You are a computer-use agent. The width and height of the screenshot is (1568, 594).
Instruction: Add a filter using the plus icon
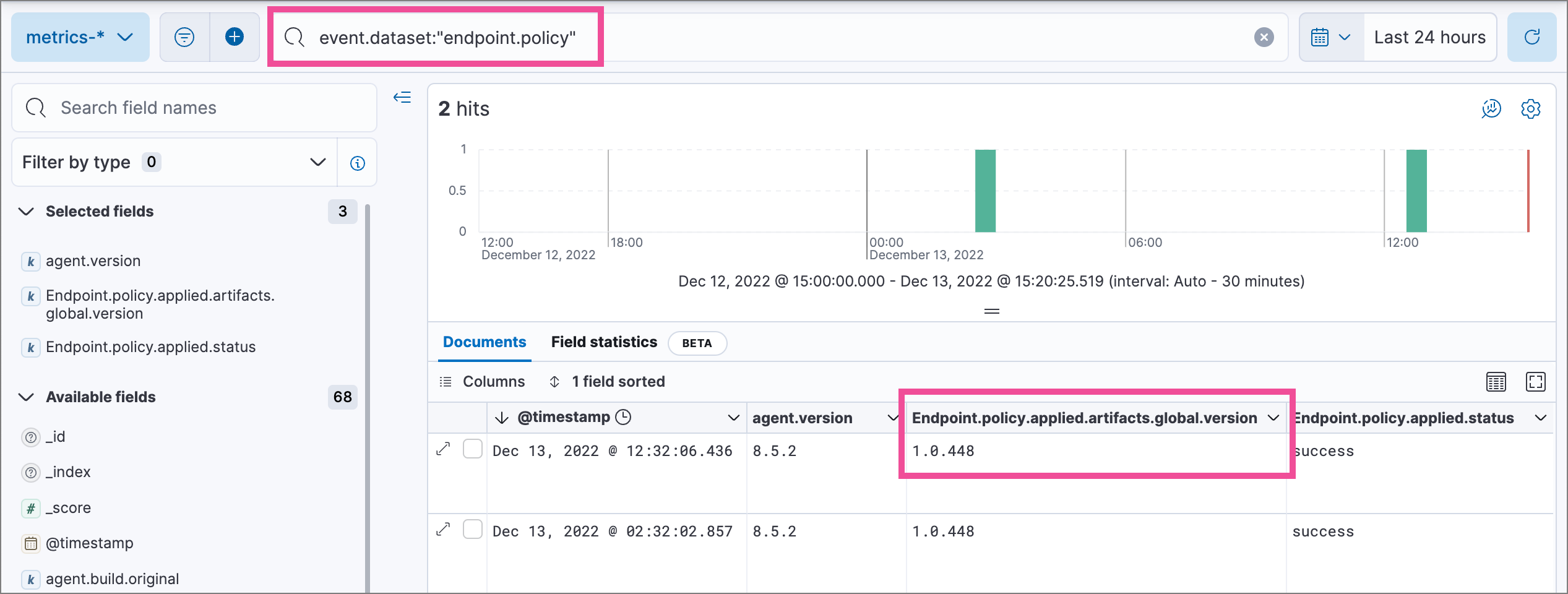(x=235, y=37)
